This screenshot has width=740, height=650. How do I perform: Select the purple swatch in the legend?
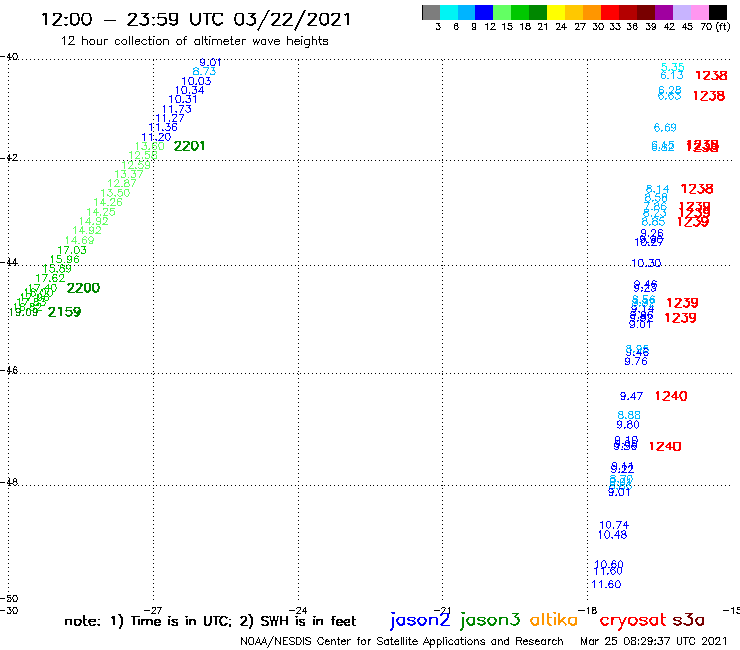[664, 12]
